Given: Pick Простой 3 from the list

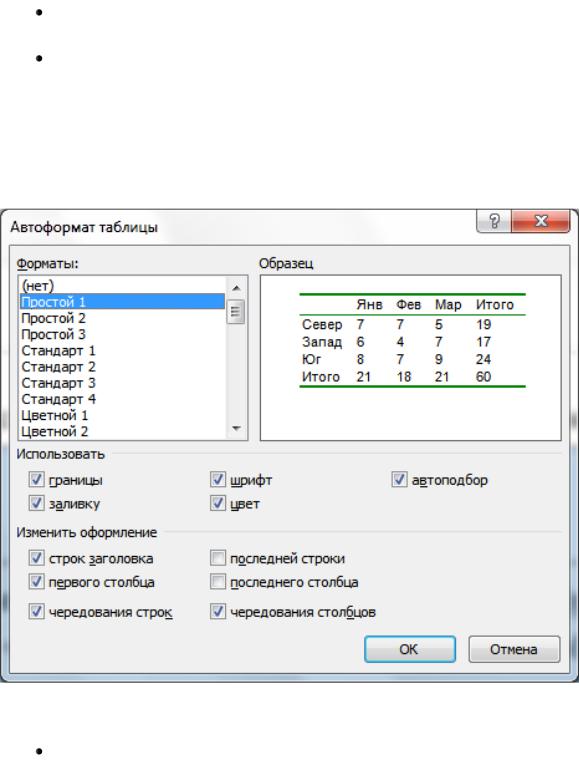Looking at the screenshot, I should (122, 334).
